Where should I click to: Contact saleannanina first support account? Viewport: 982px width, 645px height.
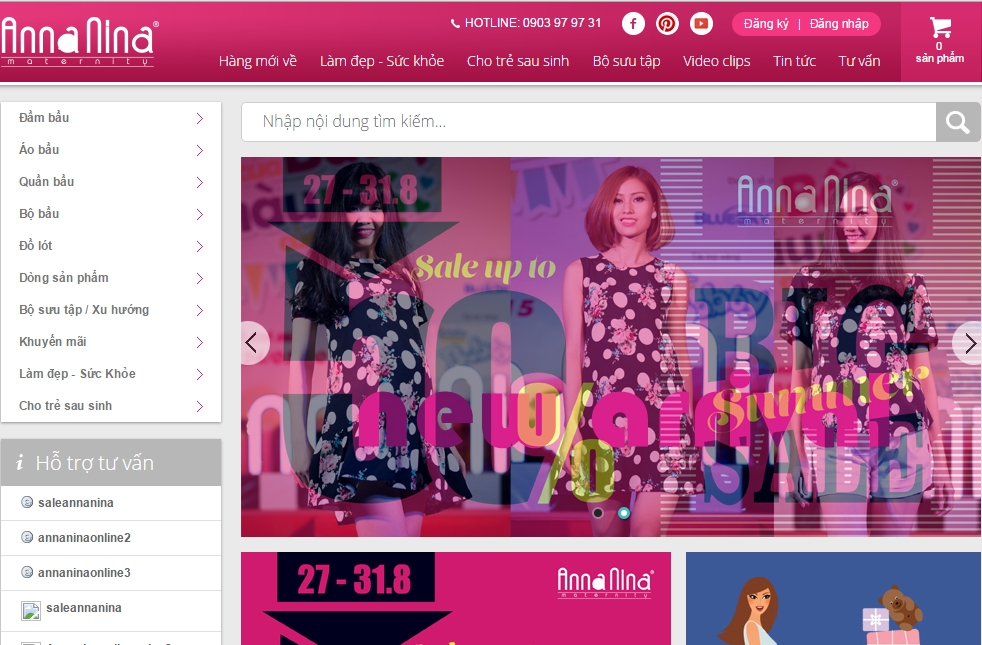[x=76, y=502]
